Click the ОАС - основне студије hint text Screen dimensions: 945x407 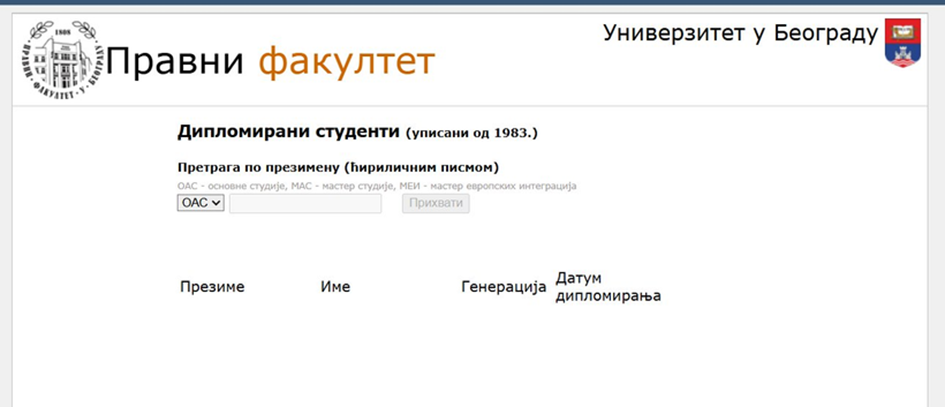236,186
